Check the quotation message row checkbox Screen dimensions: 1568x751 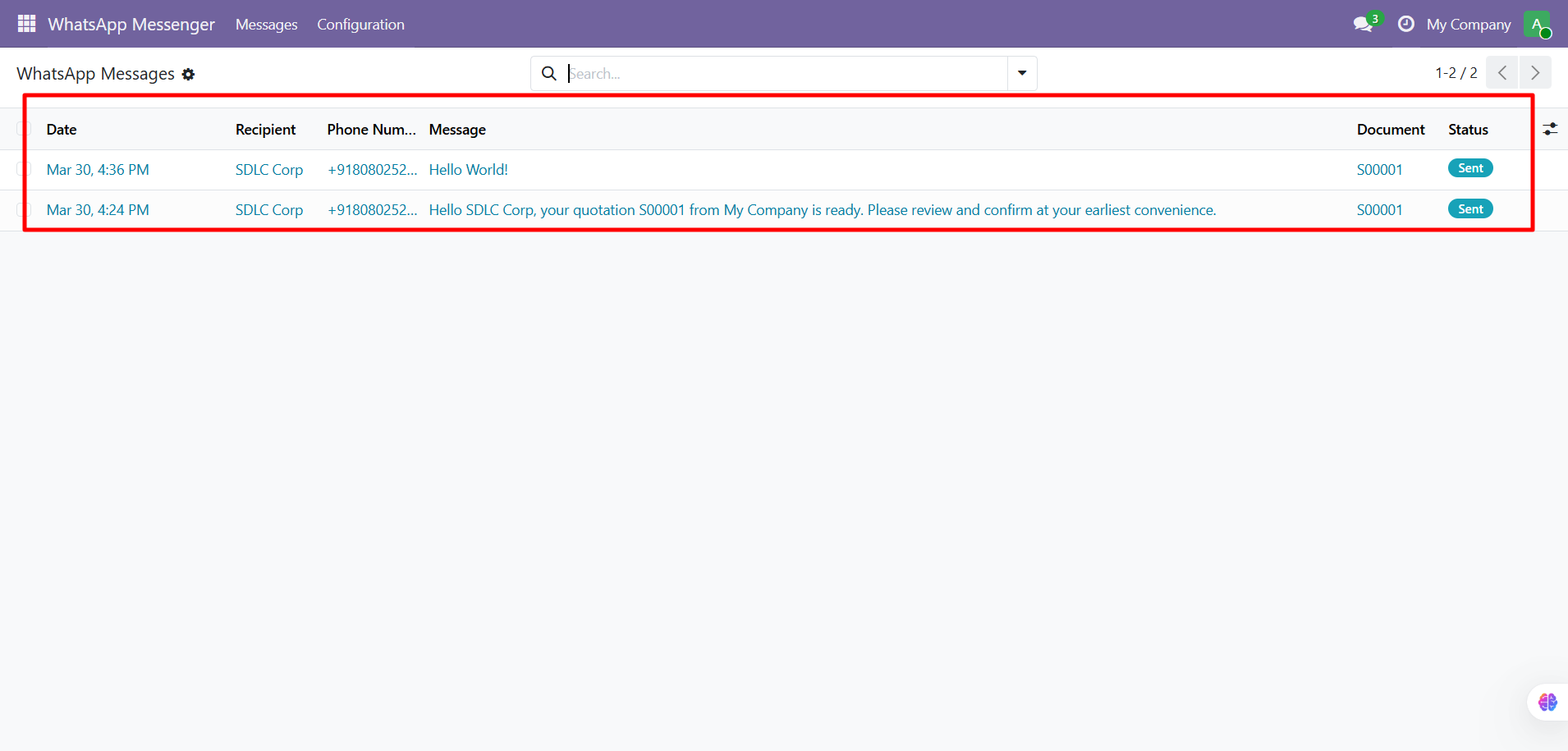point(23,209)
